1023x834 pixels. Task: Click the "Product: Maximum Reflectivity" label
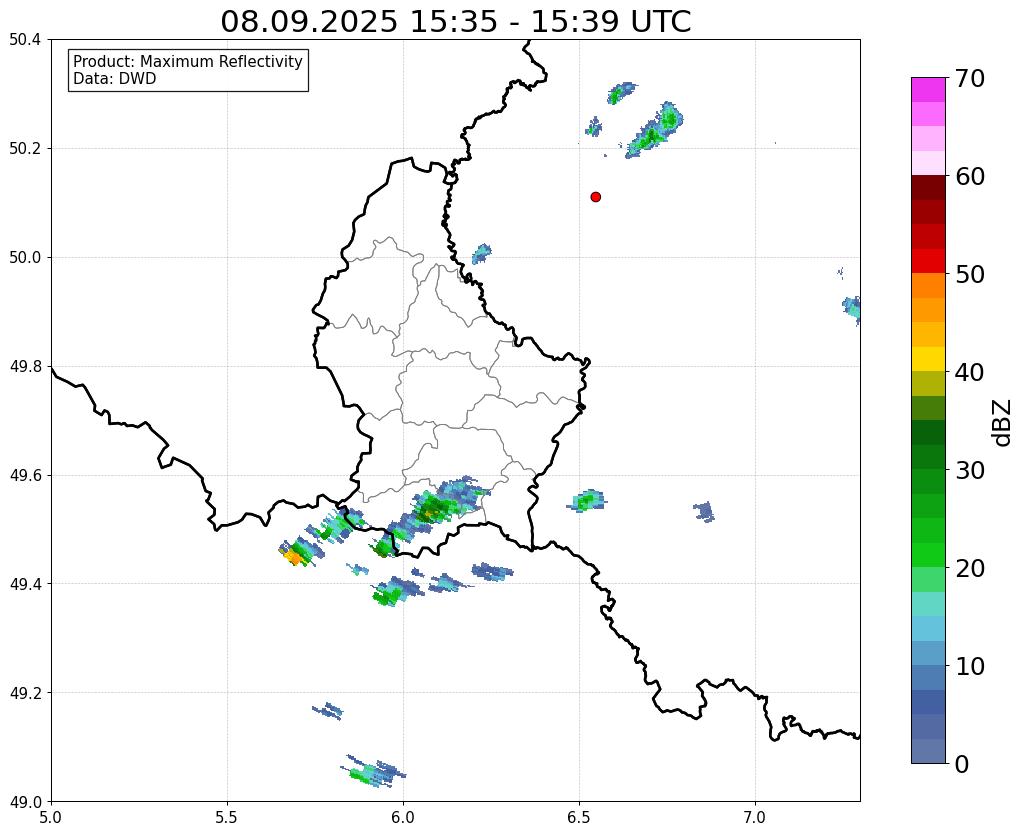[x=188, y=61]
